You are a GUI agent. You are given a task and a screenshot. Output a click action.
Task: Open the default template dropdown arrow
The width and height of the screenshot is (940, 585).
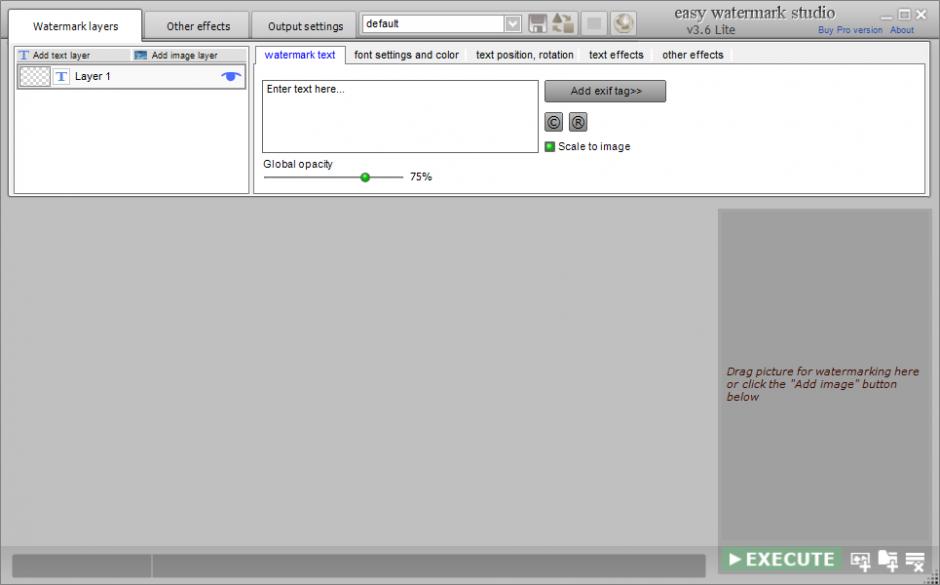[513, 24]
